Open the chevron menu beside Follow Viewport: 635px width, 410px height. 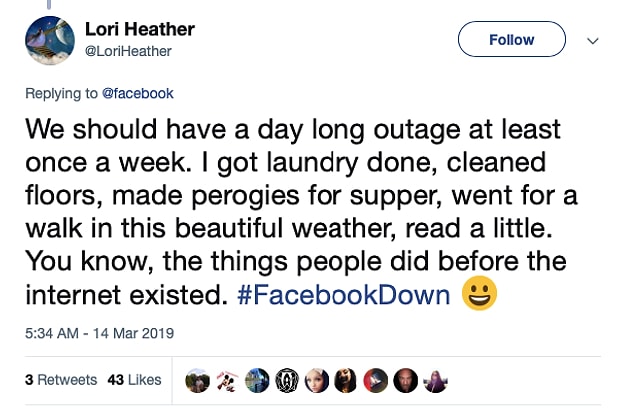coord(592,41)
